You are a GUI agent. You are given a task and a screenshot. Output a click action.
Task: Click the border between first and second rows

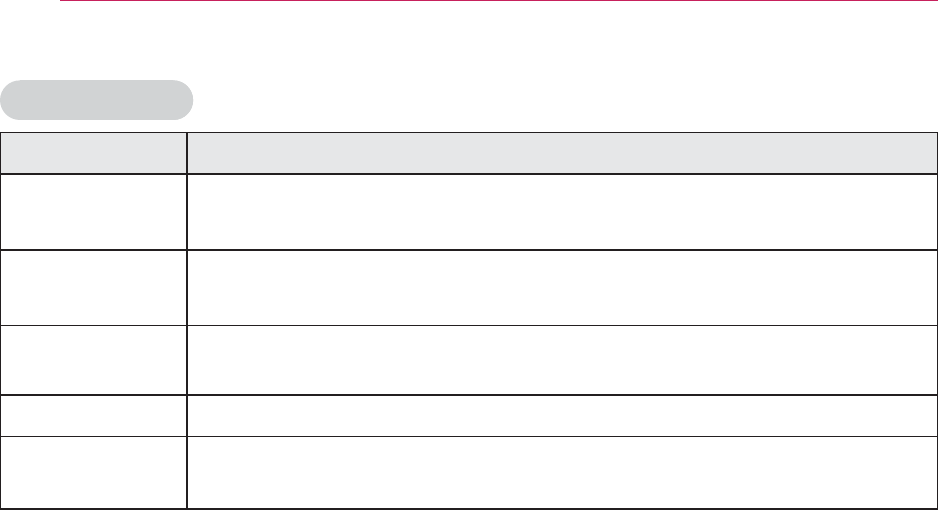(x=469, y=249)
